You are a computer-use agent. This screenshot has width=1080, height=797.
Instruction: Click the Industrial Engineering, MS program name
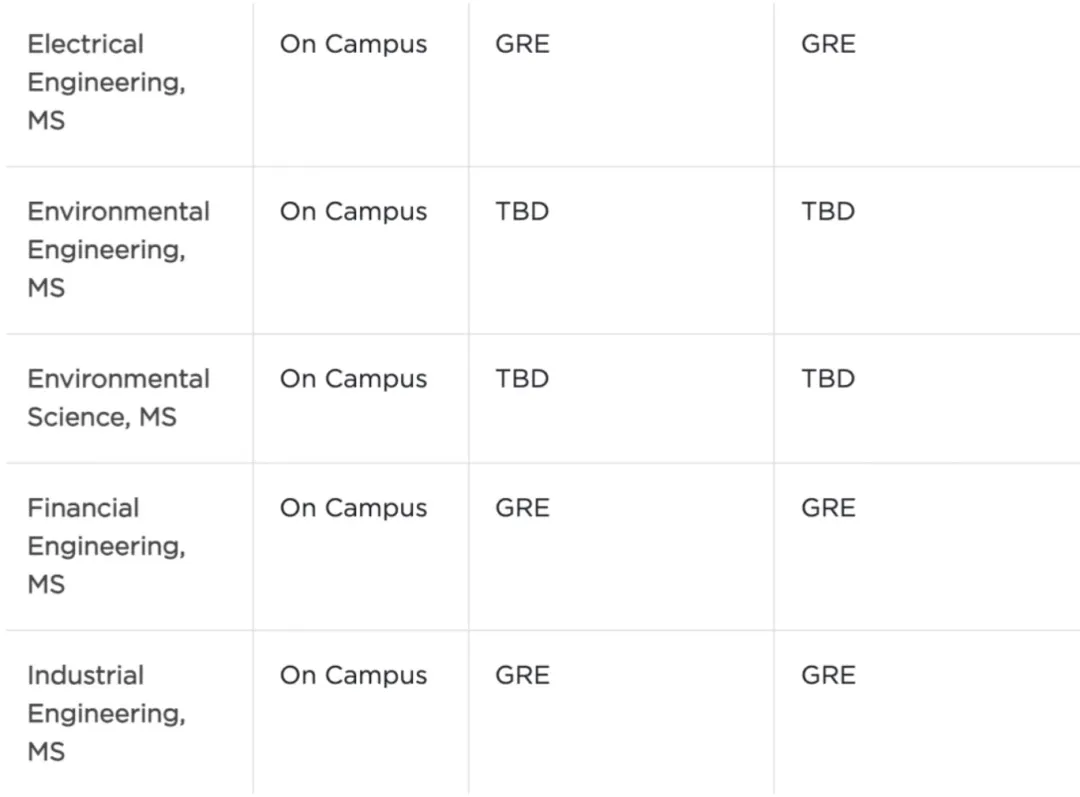106,713
